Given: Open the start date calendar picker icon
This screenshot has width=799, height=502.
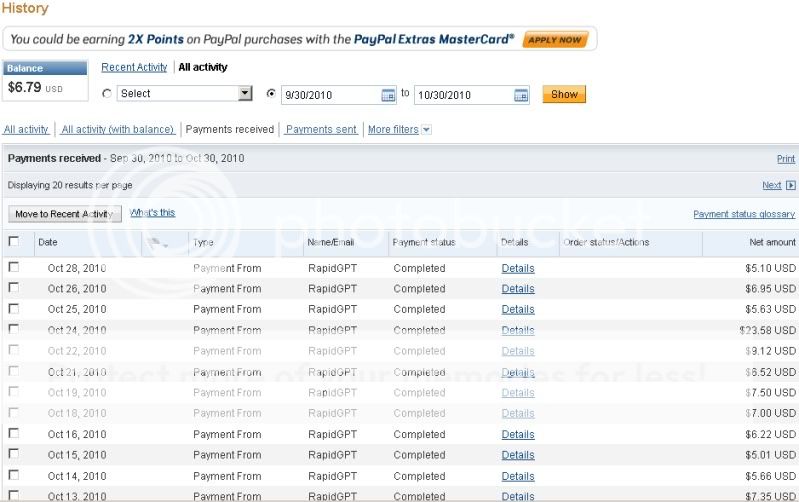Looking at the screenshot, I should point(388,95).
